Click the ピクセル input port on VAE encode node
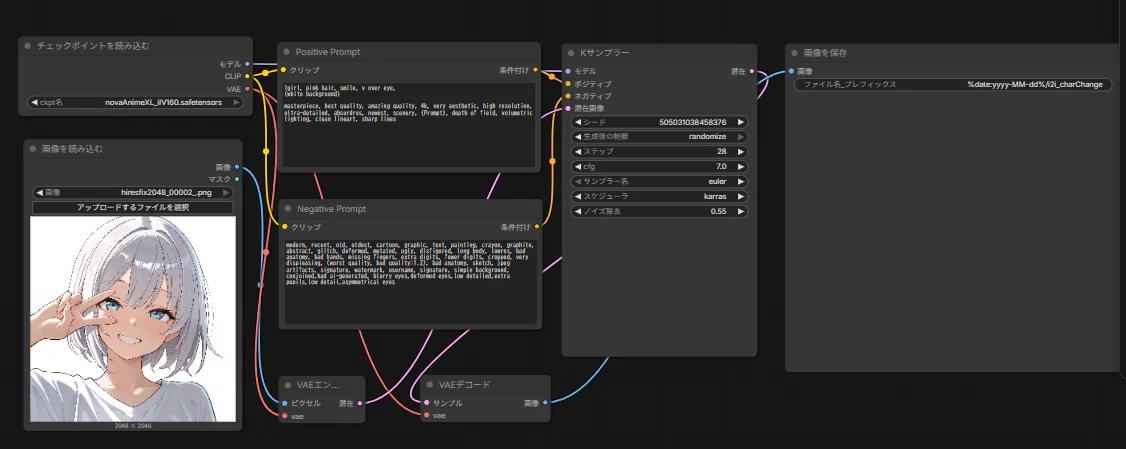The width and height of the screenshot is (1126, 449). coord(285,403)
